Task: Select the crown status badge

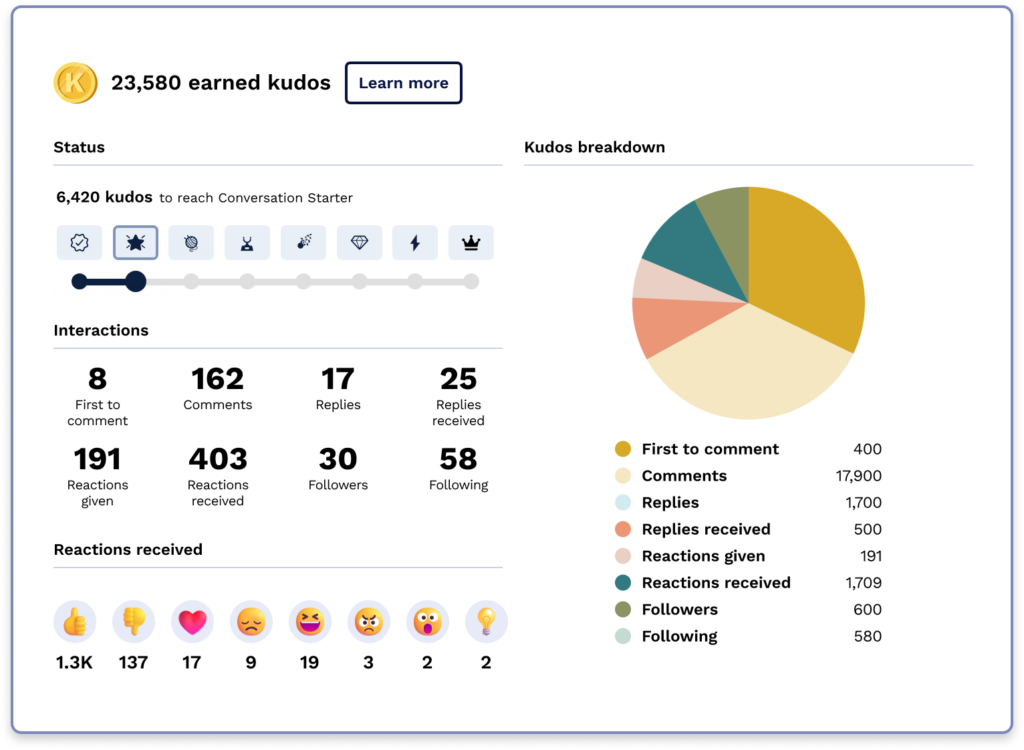Action: (471, 242)
